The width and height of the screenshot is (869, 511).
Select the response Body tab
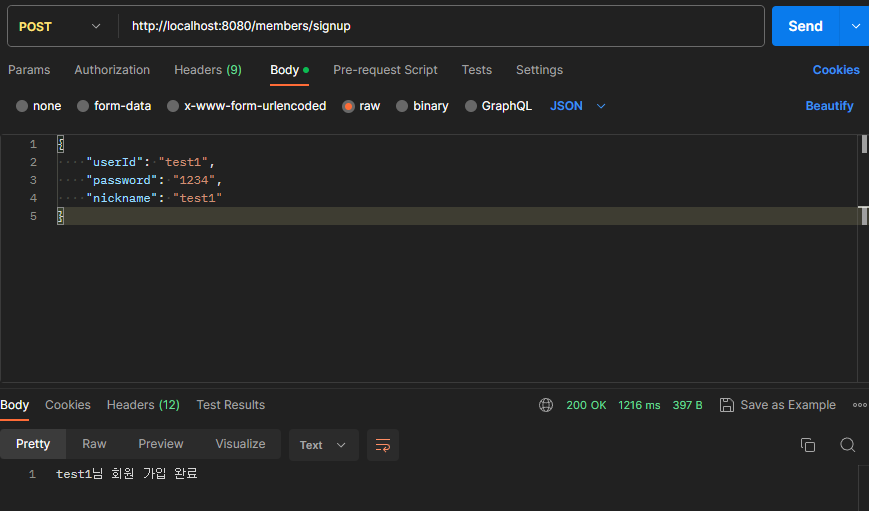tap(14, 405)
